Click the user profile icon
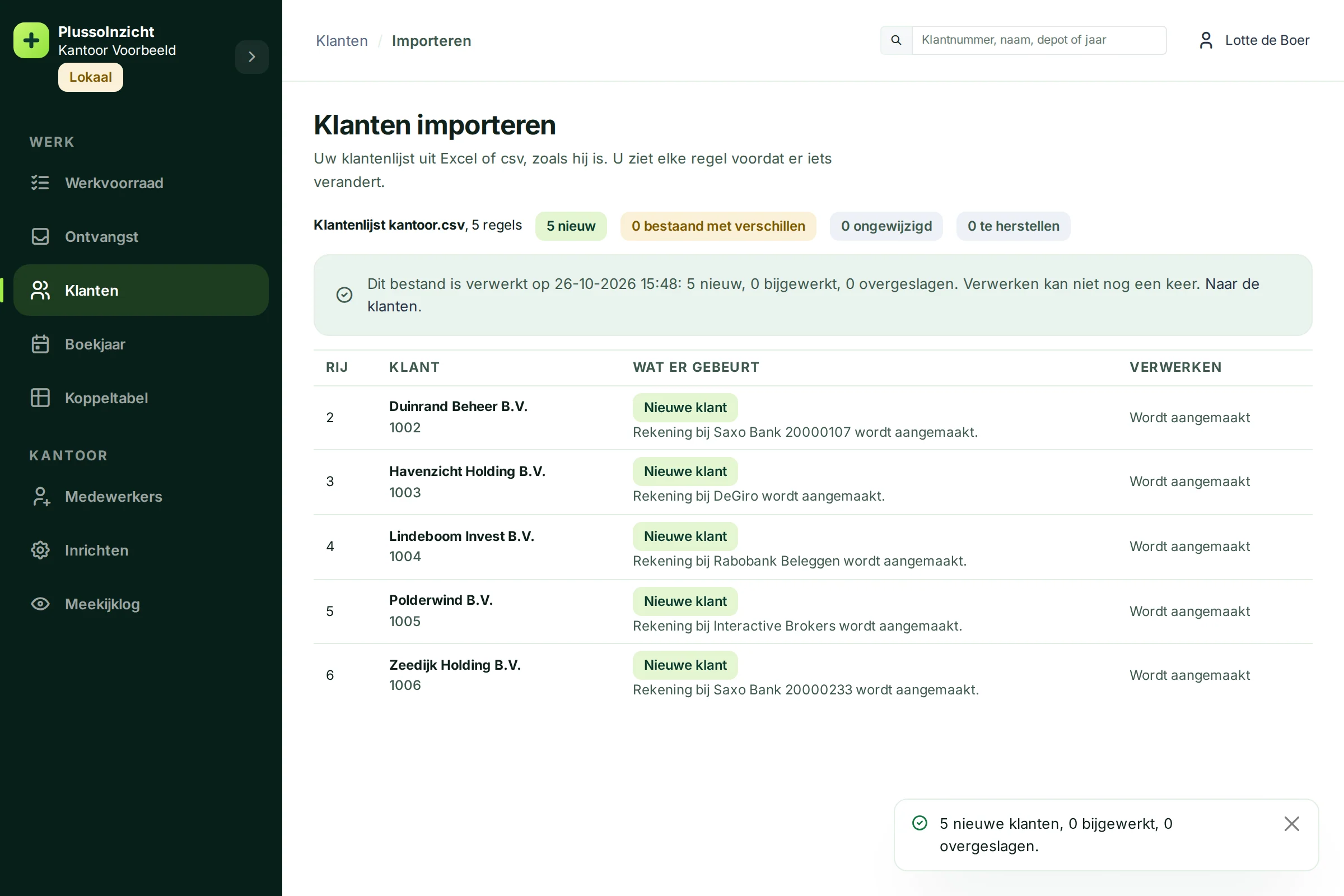Image resolution: width=1344 pixels, height=896 pixels. click(x=1206, y=40)
